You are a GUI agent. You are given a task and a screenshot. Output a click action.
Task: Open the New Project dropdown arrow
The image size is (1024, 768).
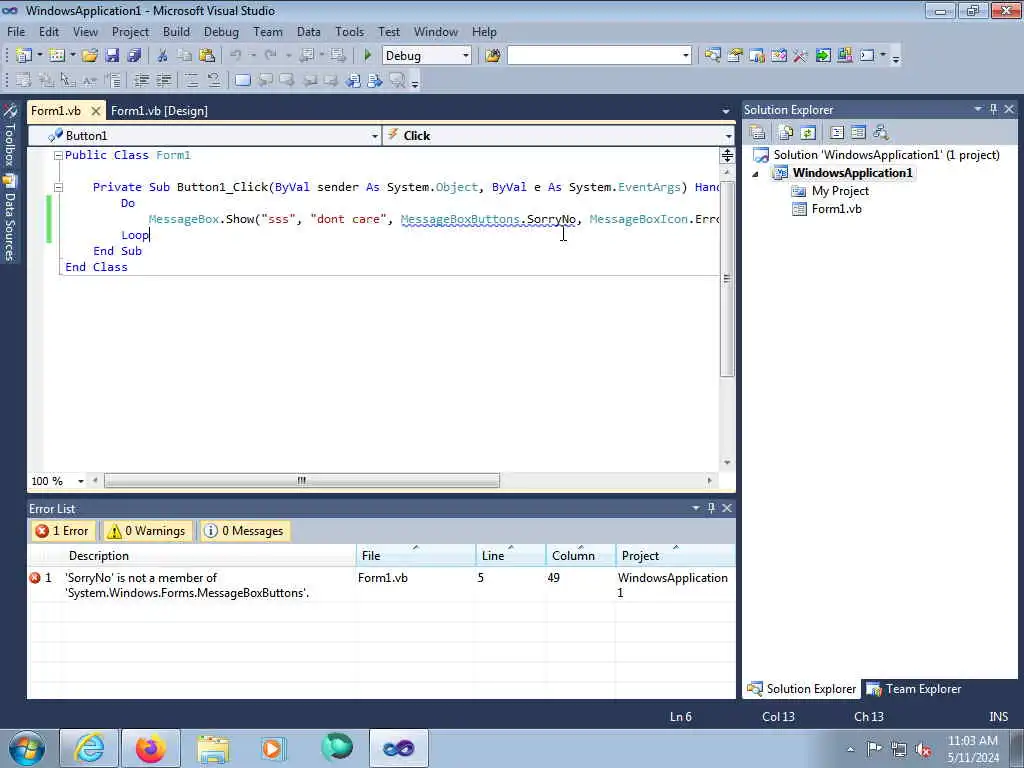click(x=40, y=56)
